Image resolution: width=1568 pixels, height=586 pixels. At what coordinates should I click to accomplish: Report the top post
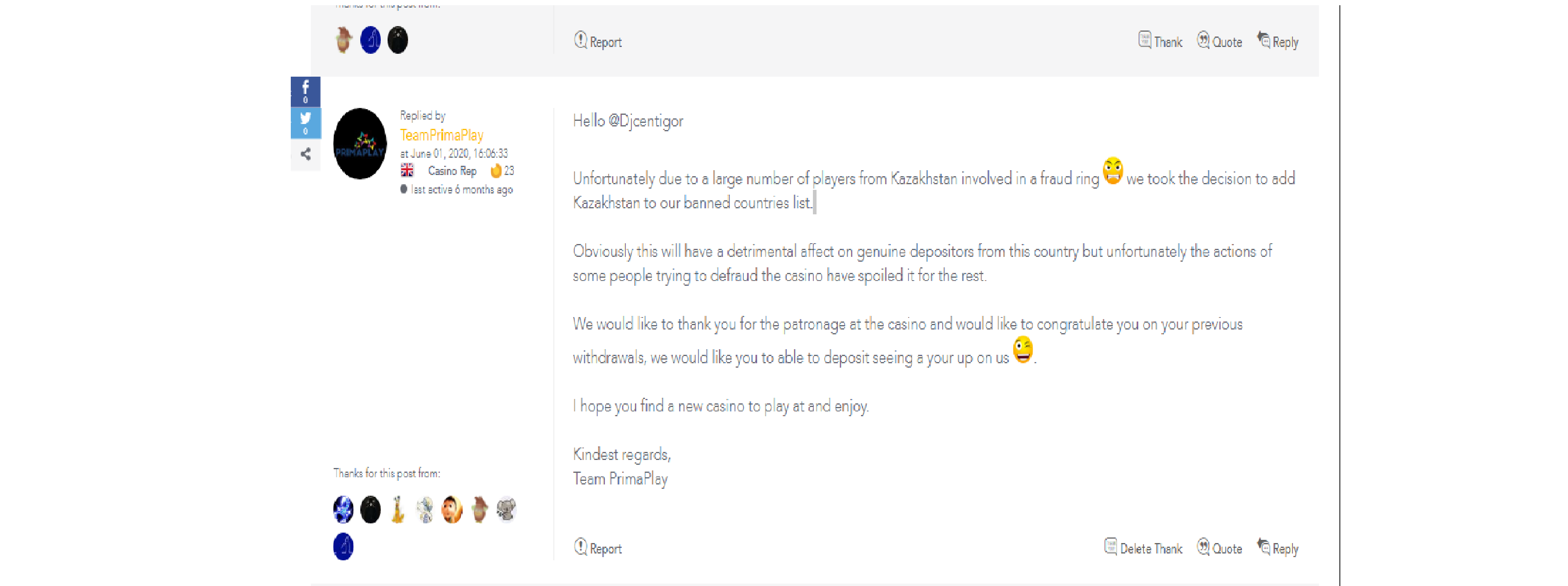598,41
